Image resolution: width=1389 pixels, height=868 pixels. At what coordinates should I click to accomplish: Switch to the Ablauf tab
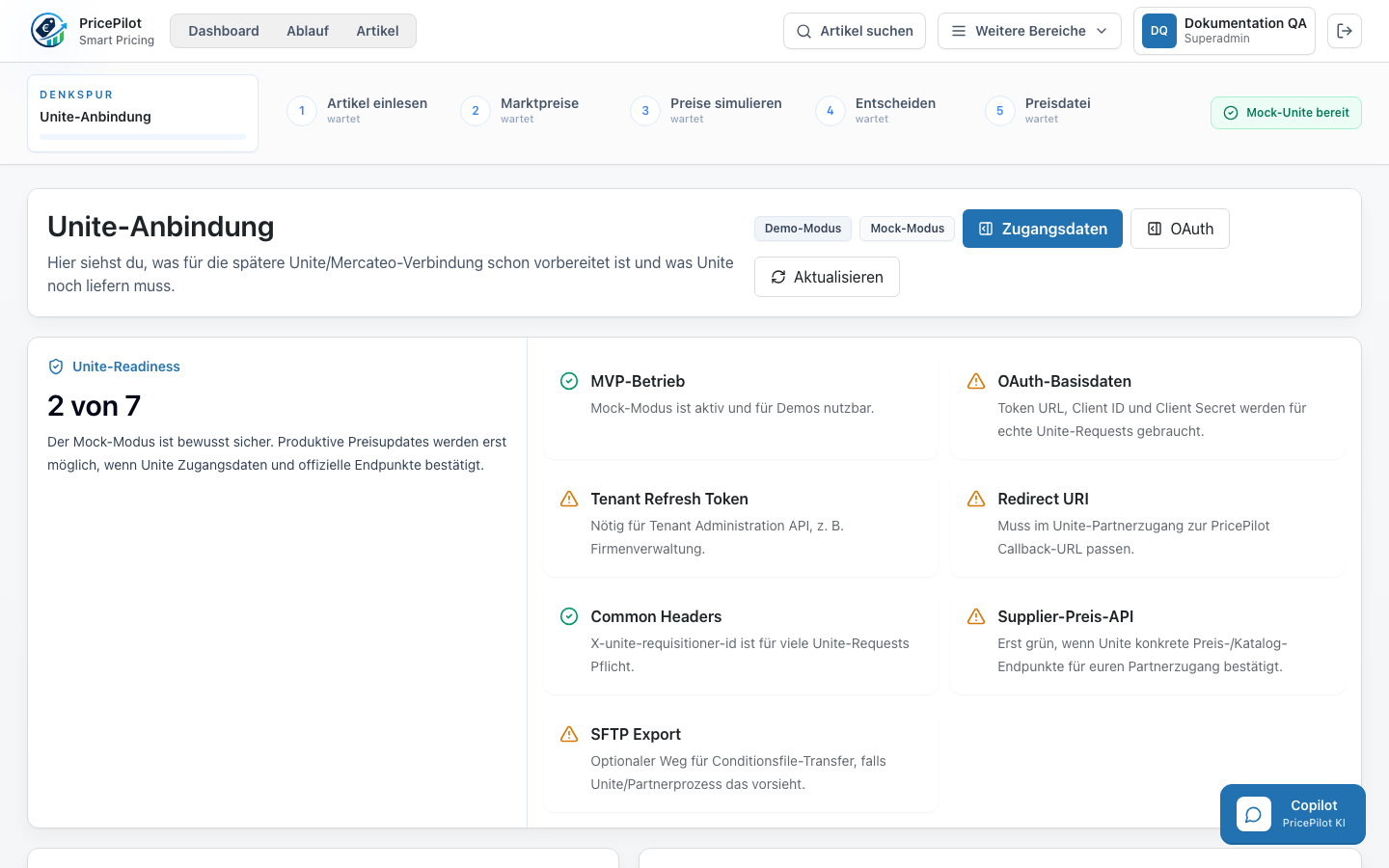point(308,31)
